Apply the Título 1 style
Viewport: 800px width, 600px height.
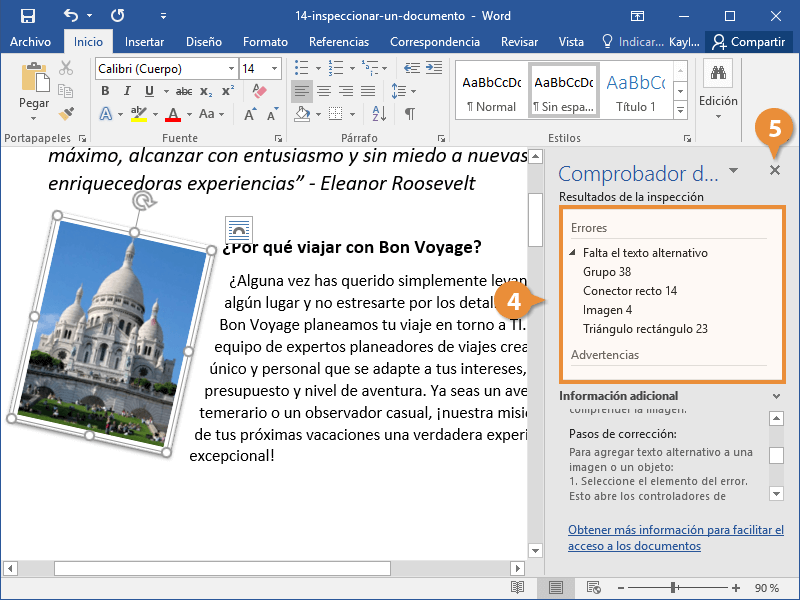636,91
